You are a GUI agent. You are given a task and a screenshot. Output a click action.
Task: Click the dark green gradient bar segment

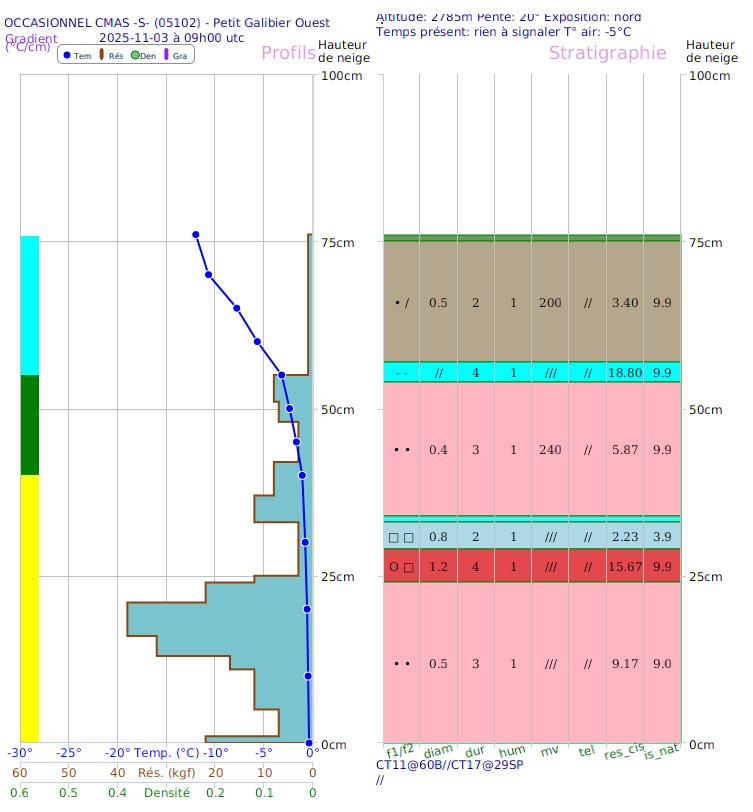click(30, 425)
